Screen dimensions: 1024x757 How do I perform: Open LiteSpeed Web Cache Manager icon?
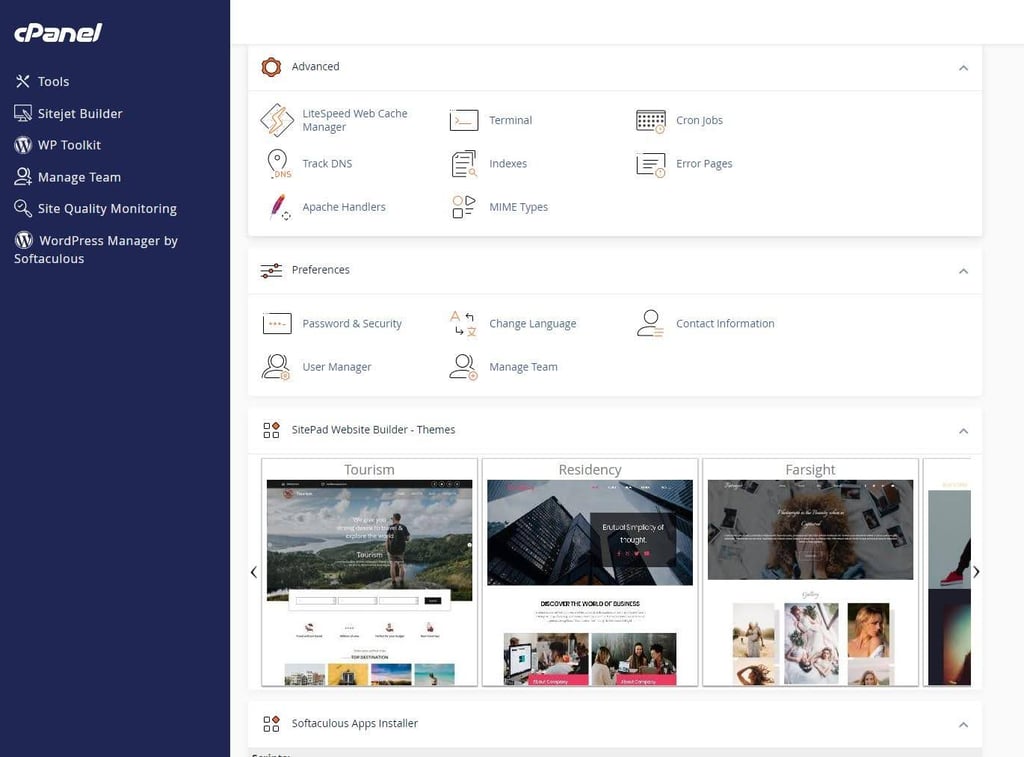(x=277, y=120)
